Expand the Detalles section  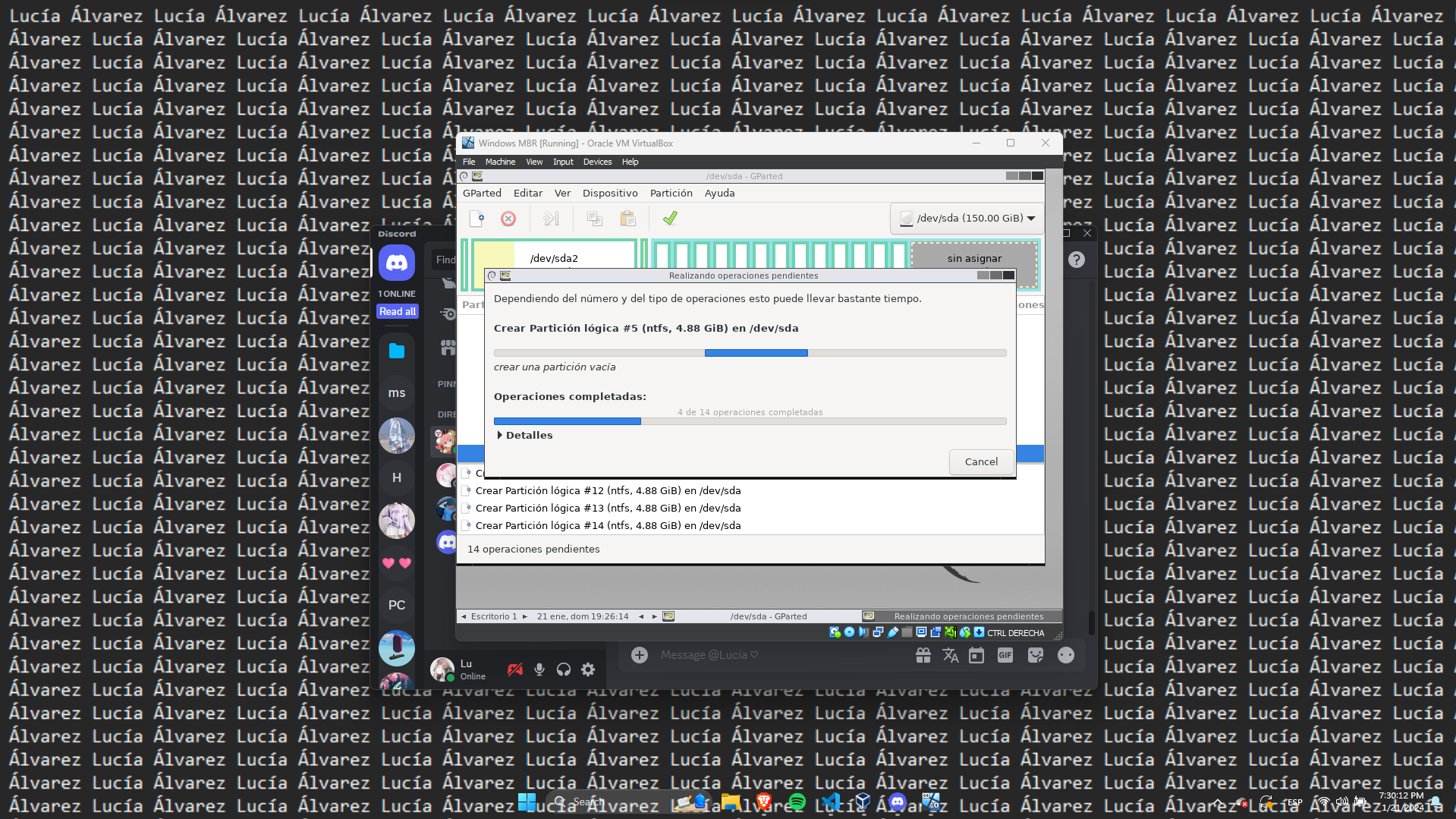524,435
